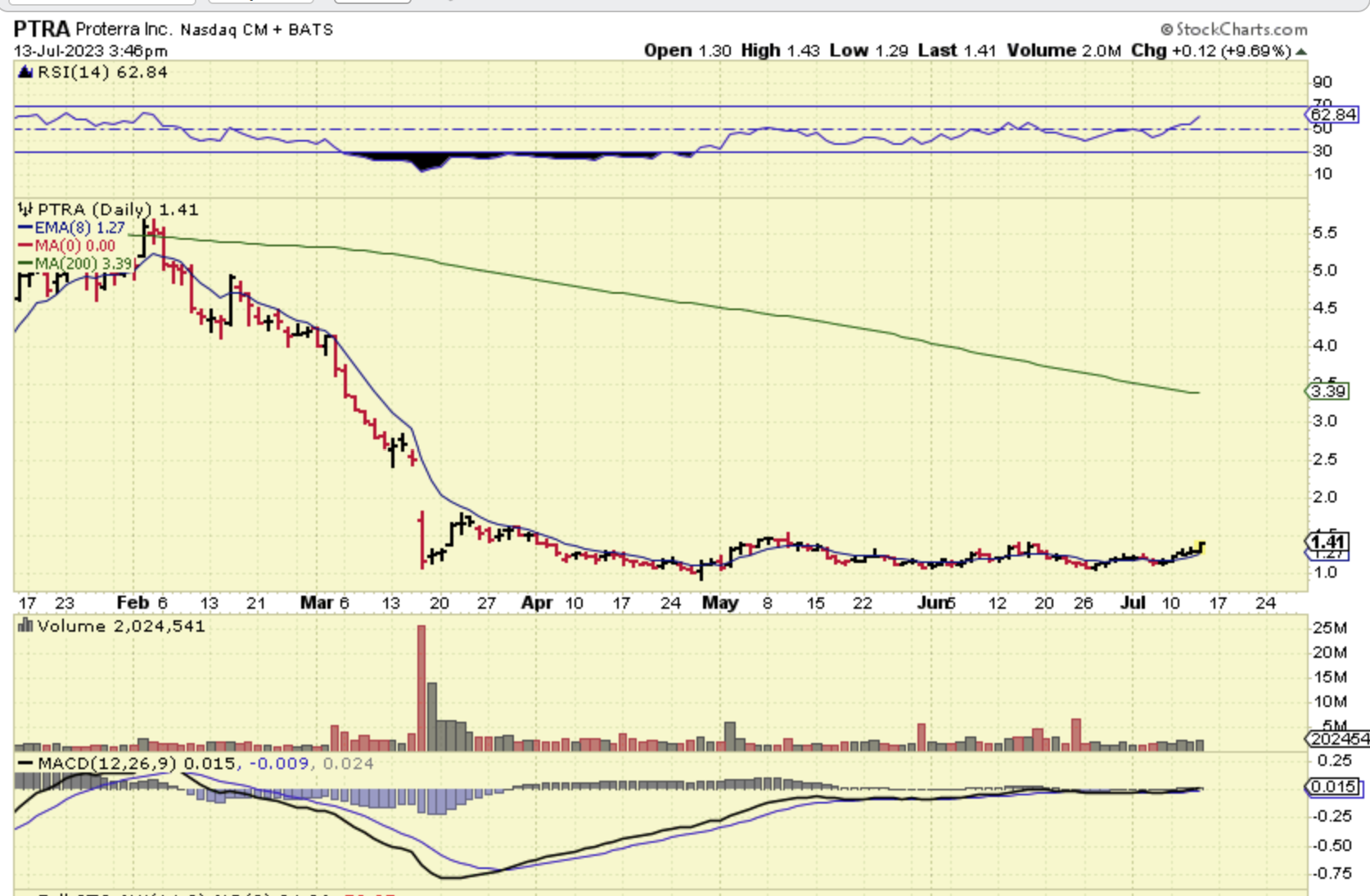Click the tallest red volume bar in March
Image resolution: width=1370 pixels, height=896 pixels.
pyautogui.click(x=421, y=688)
